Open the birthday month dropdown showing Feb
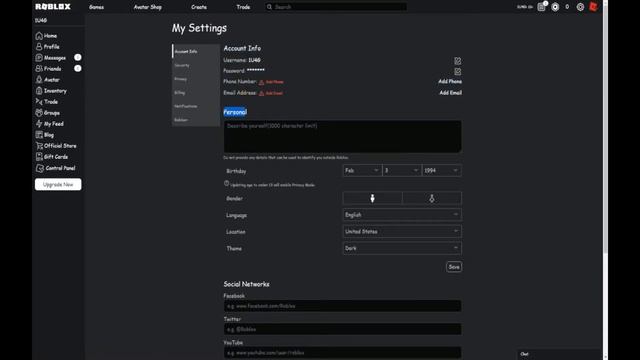This screenshot has width=640, height=360. (x=362, y=171)
